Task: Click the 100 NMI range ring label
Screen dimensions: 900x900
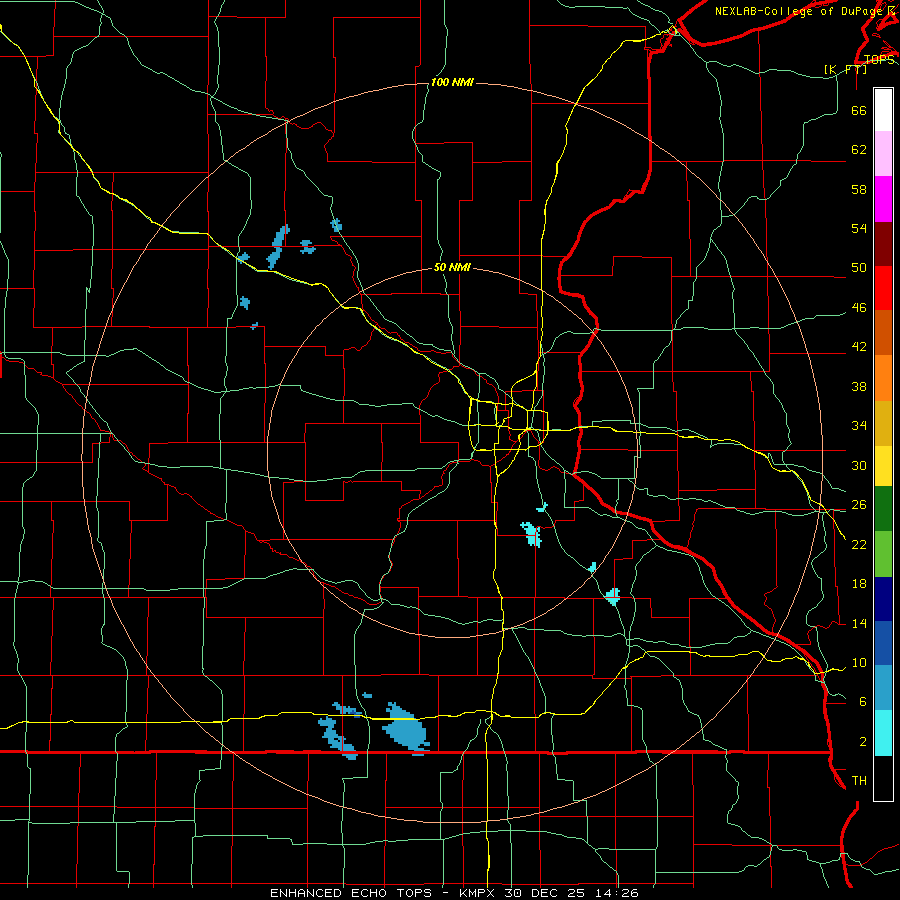Action: click(x=452, y=83)
